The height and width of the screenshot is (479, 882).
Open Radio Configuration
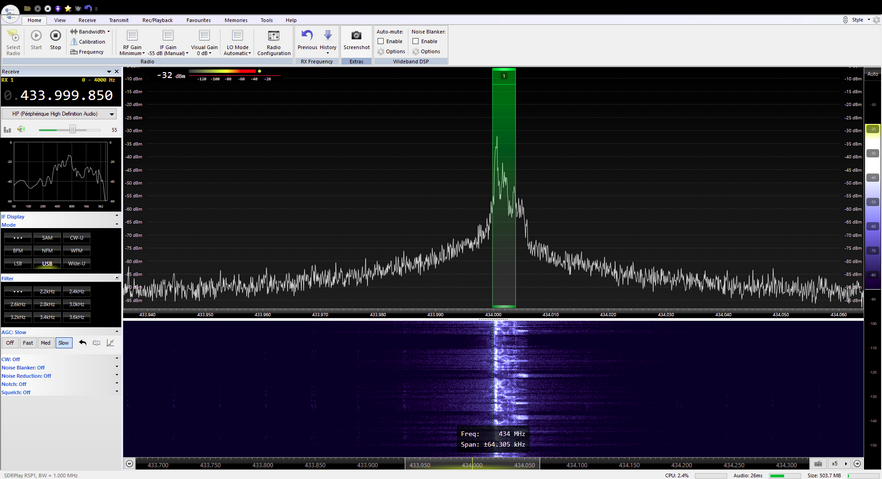click(273, 41)
